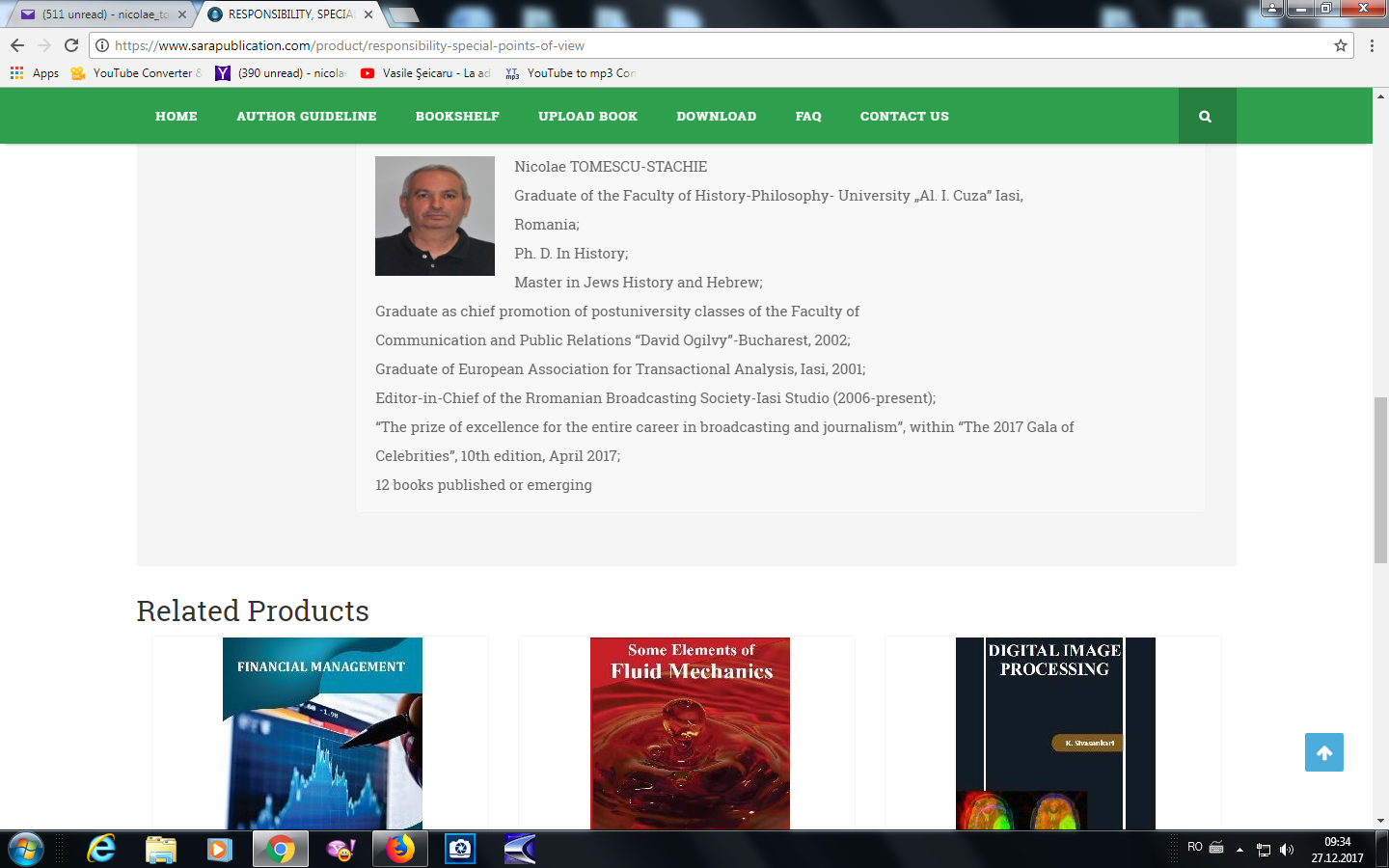The width and height of the screenshot is (1389, 868).
Task: Select the Fluid Mechanics book thumbnail
Action: tap(690, 733)
